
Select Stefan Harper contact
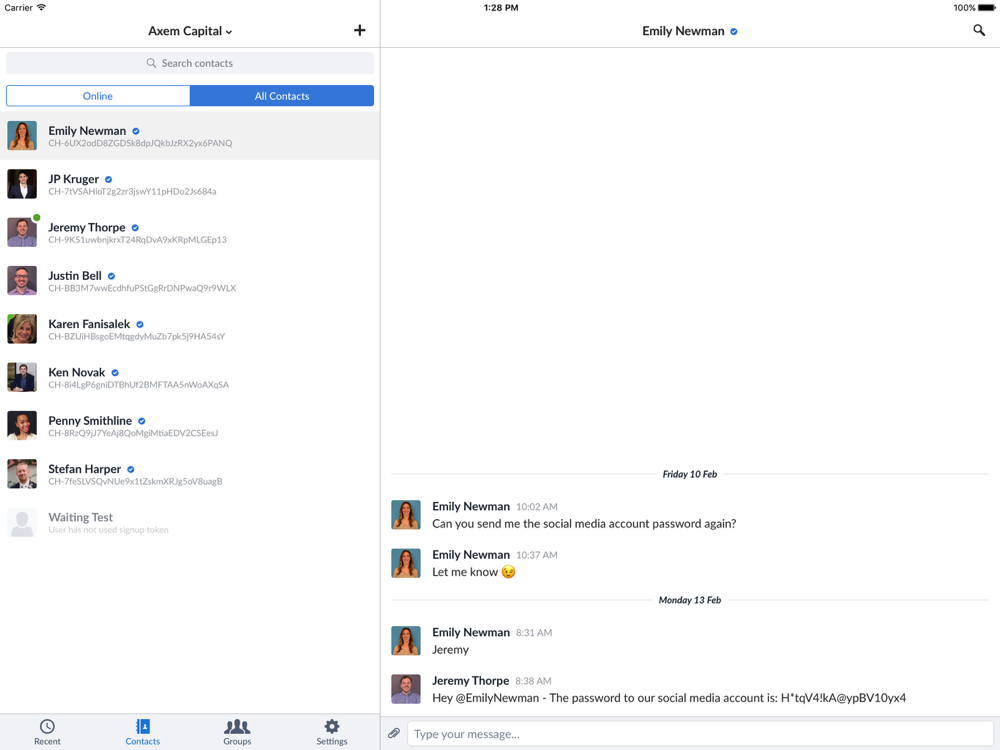click(190, 474)
